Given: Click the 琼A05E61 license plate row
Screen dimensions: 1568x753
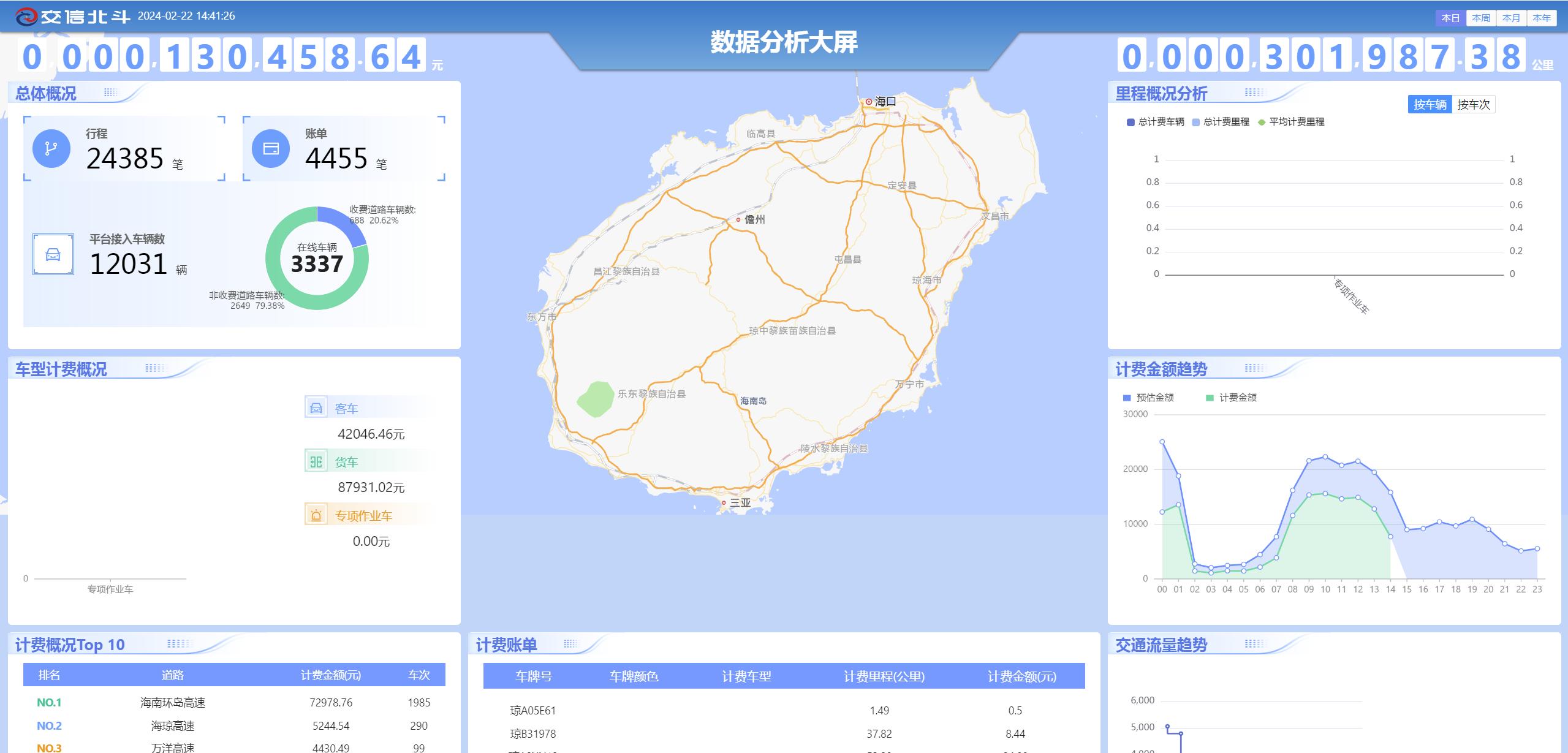Looking at the screenshot, I should (532, 711).
